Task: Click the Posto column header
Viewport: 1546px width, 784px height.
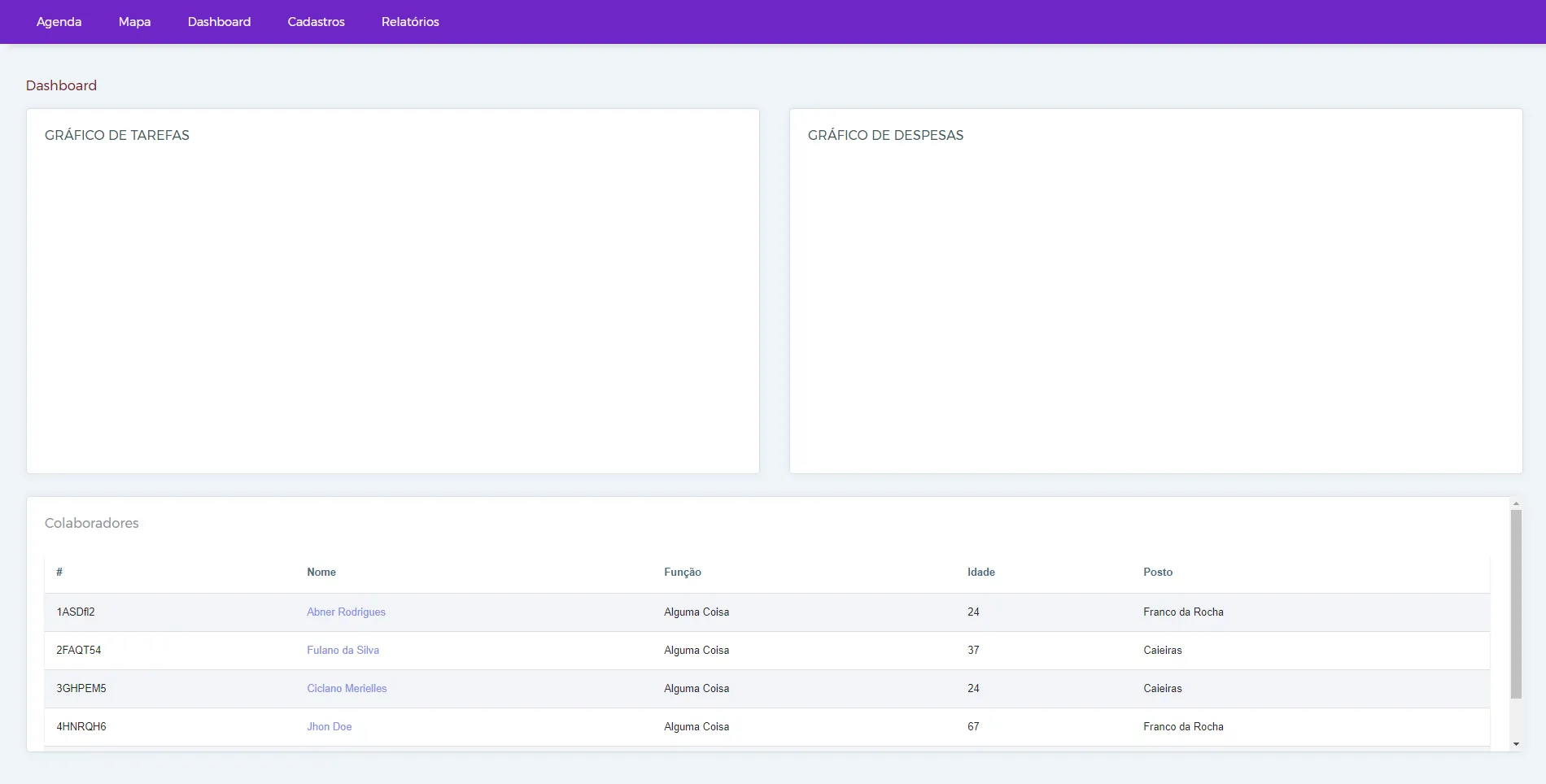Action: point(1157,573)
